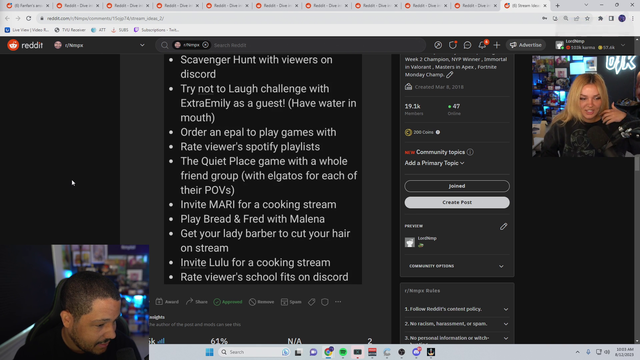This screenshot has height=360, width=640.
Task: Open the Moderation shield icon in Reddit header
Action: tap(453, 45)
